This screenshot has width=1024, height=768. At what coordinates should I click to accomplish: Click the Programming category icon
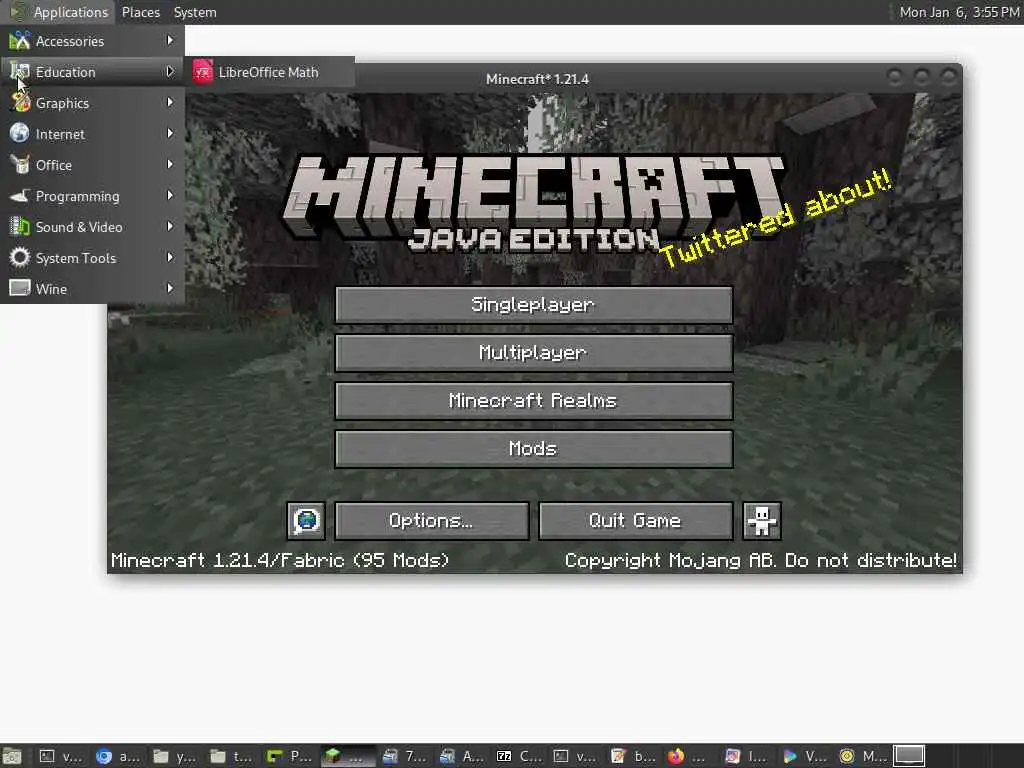(20, 195)
